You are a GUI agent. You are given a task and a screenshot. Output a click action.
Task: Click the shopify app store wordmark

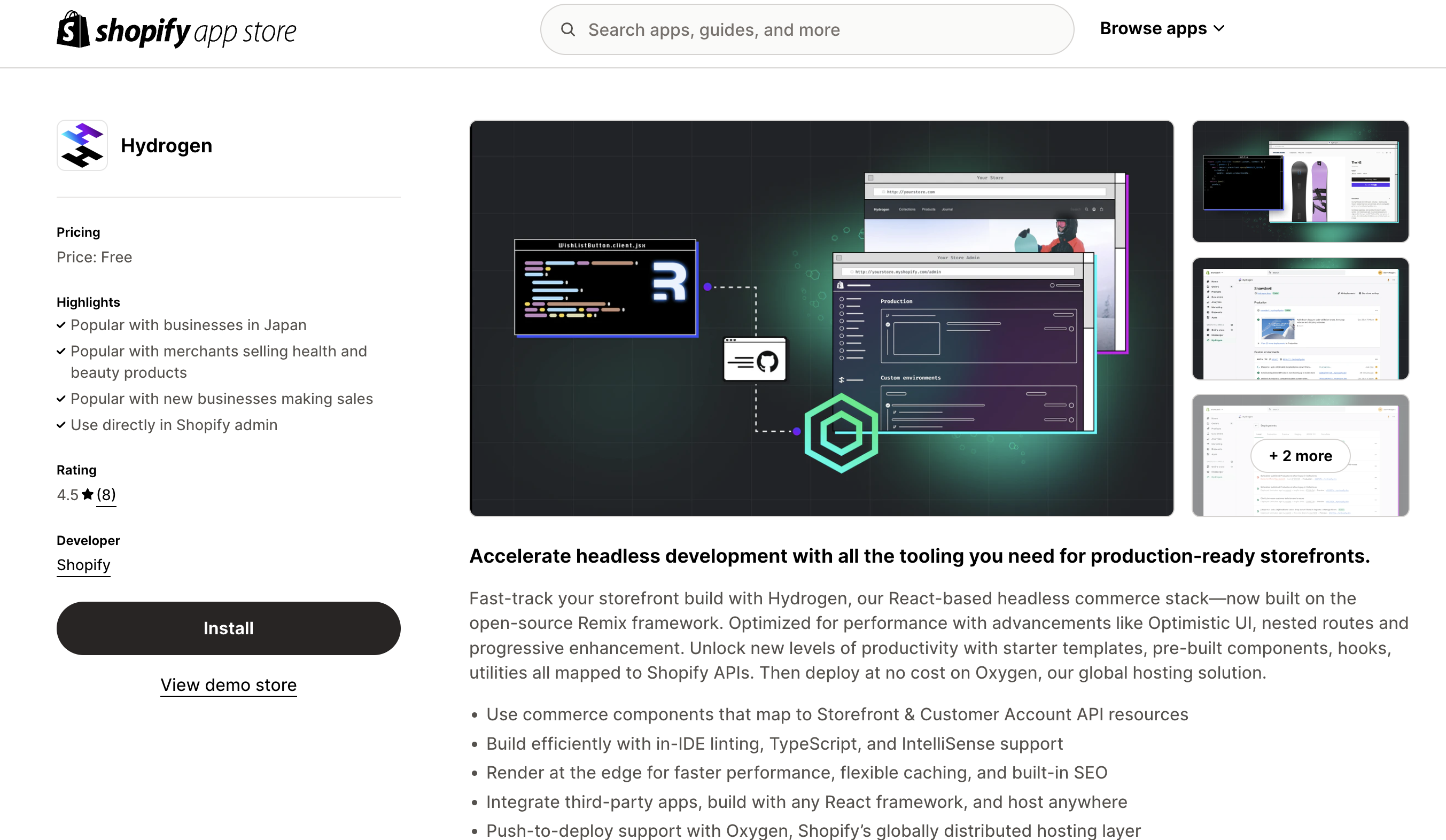[x=195, y=32]
